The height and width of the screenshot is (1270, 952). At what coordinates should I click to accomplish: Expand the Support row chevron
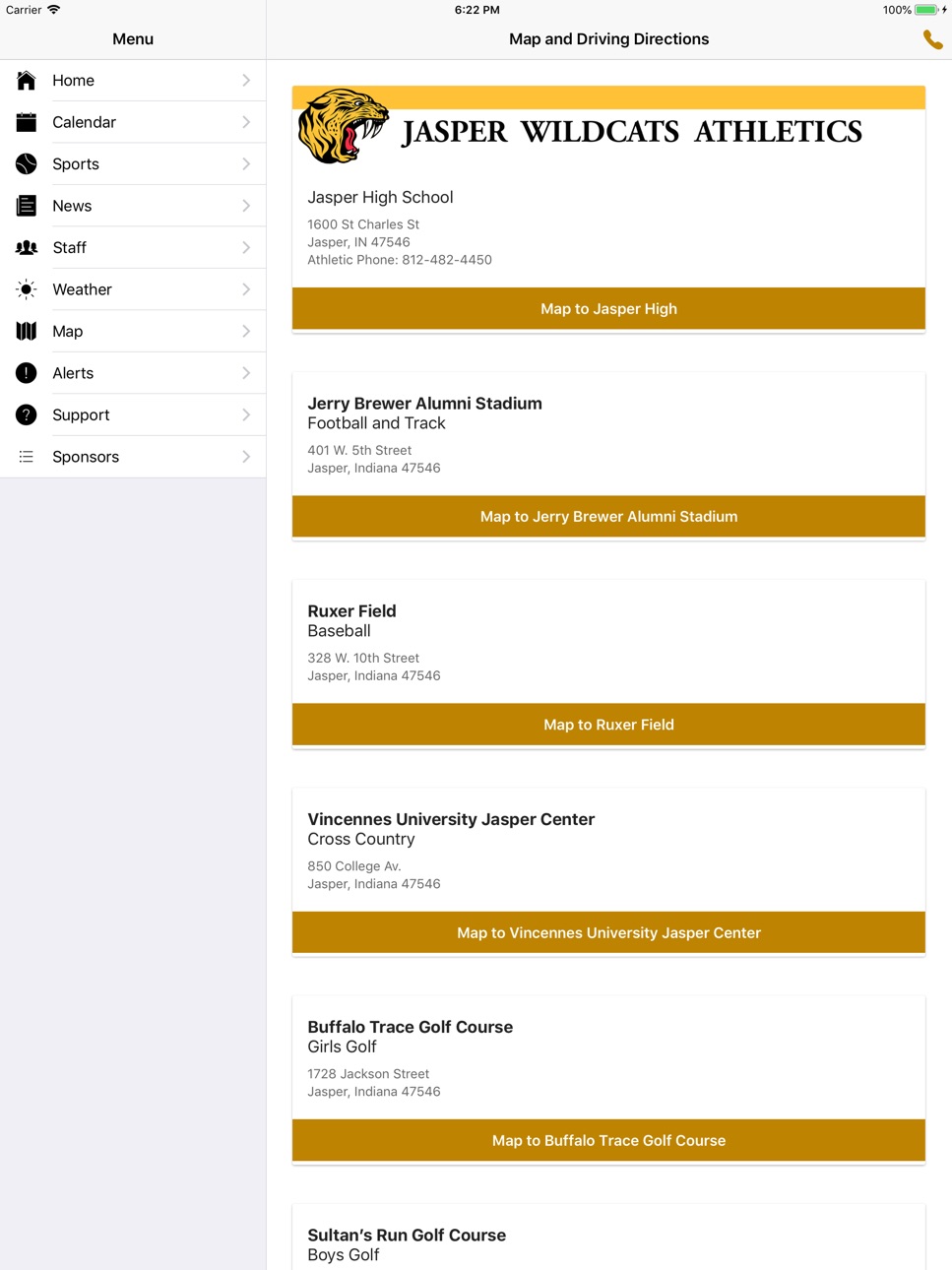246,415
